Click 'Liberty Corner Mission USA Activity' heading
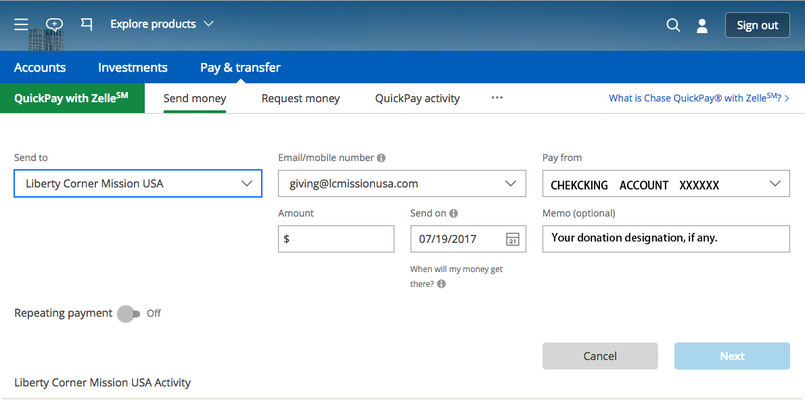 coord(102,383)
